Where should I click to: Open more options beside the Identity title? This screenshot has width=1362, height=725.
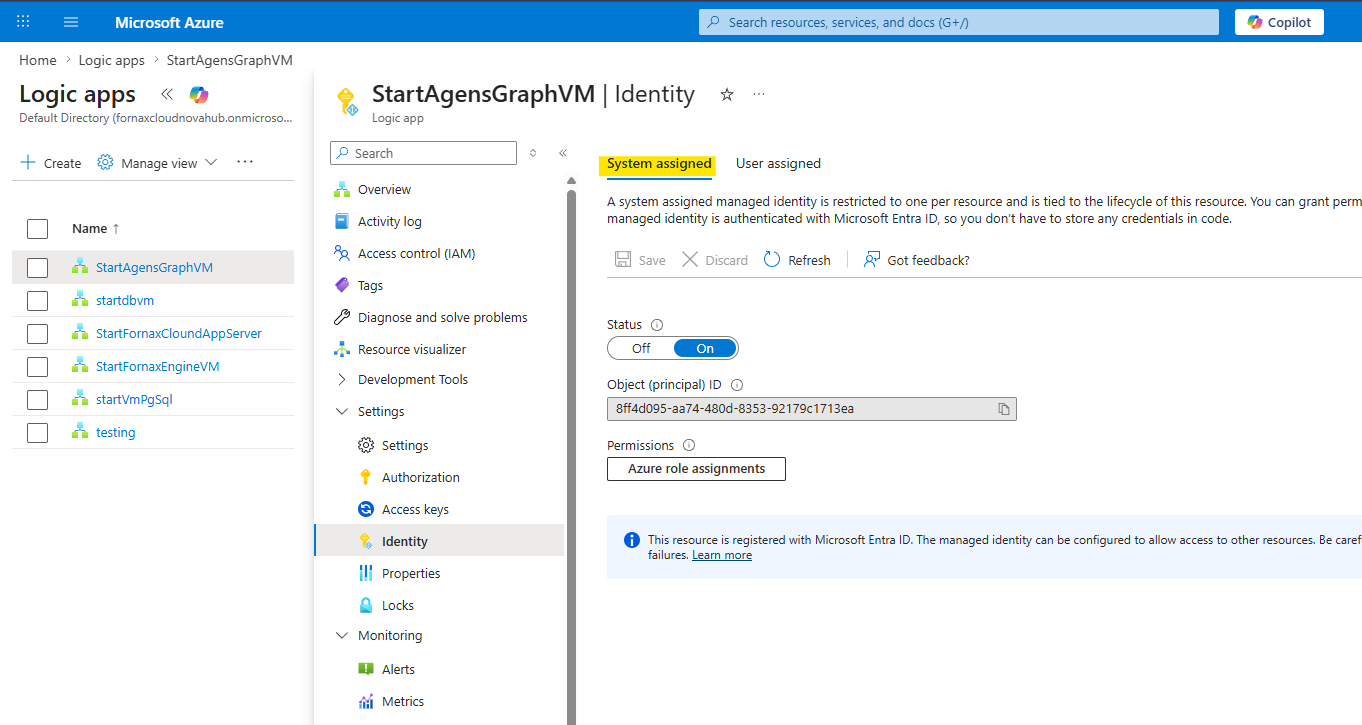coord(759,94)
